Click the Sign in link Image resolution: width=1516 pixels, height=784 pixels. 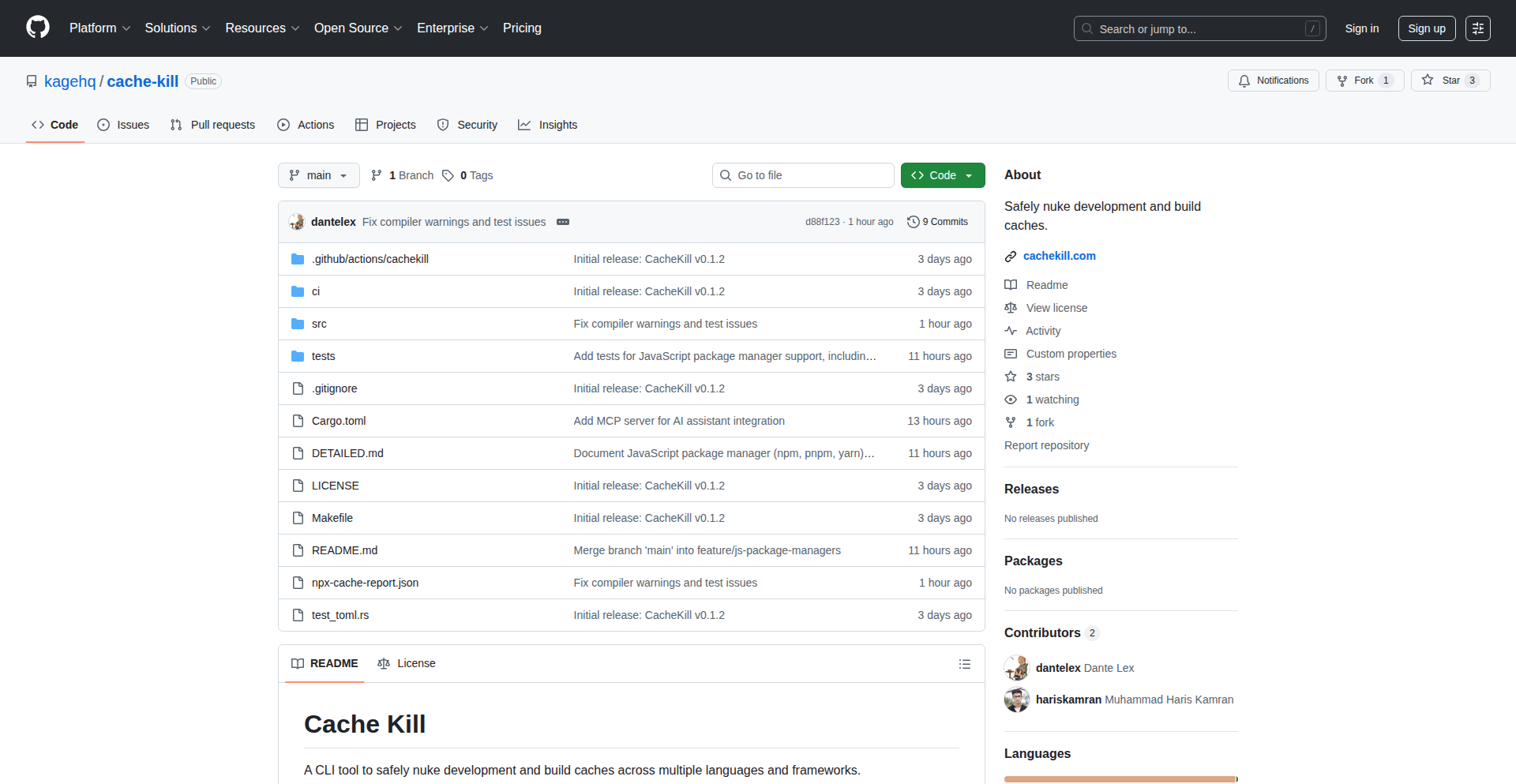click(x=1362, y=28)
